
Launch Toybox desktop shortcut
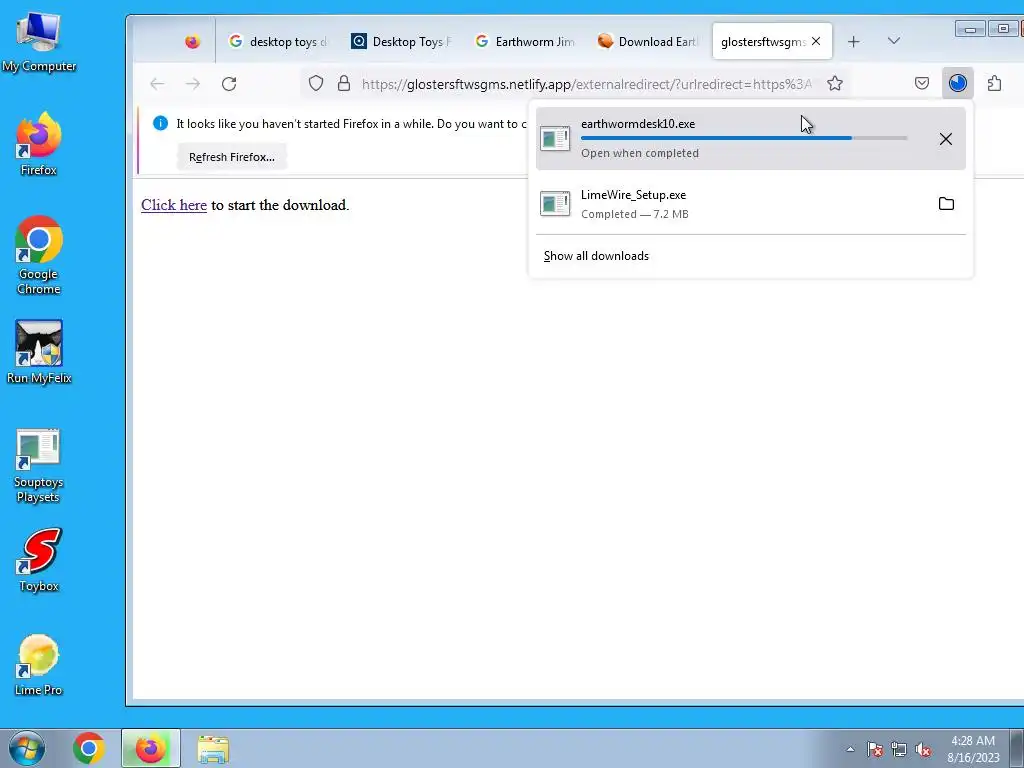pyautogui.click(x=39, y=560)
